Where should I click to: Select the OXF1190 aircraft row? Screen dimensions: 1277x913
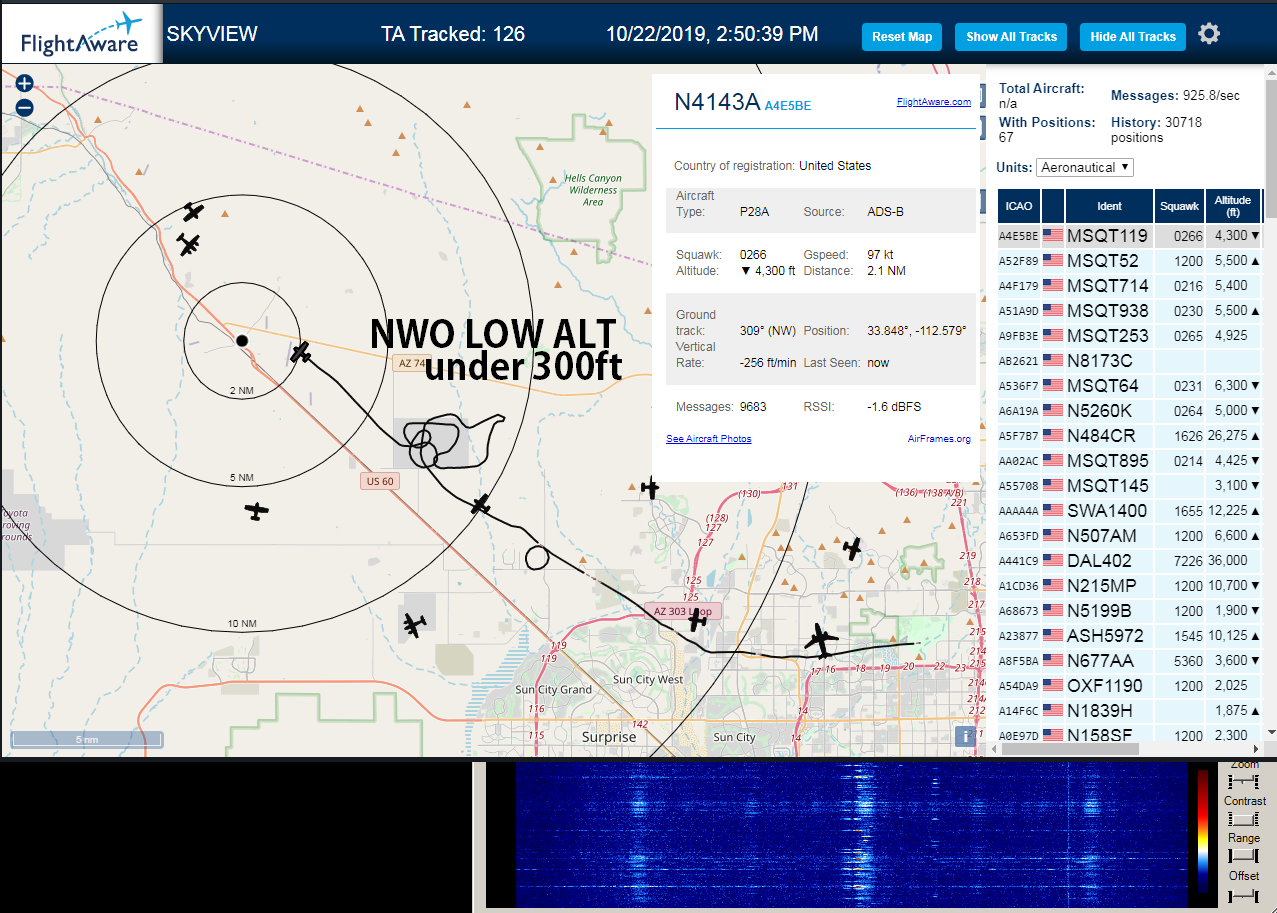click(1130, 686)
